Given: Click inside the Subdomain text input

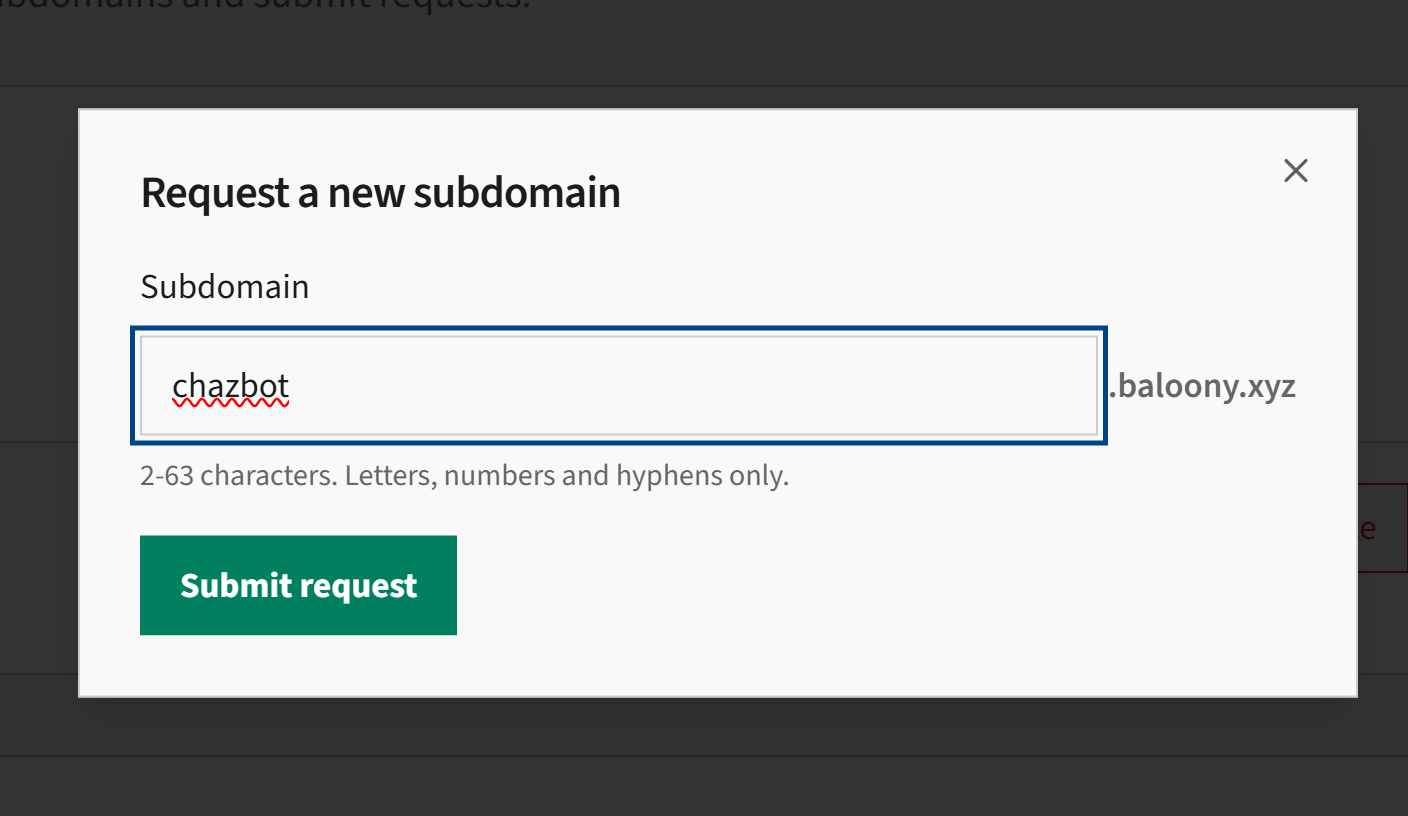Looking at the screenshot, I should click(618, 386).
